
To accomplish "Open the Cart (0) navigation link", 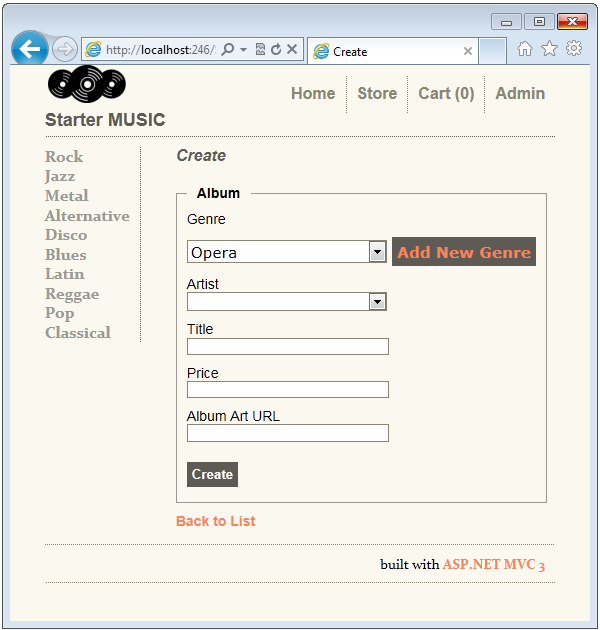I will (x=446, y=93).
